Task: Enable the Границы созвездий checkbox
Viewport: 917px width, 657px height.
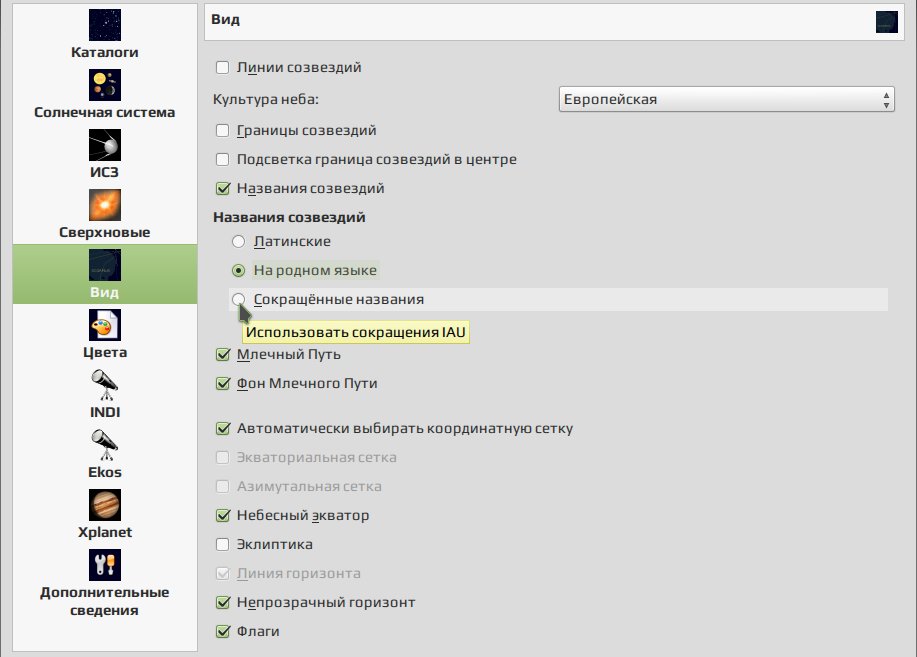Action: pyautogui.click(x=222, y=130)
